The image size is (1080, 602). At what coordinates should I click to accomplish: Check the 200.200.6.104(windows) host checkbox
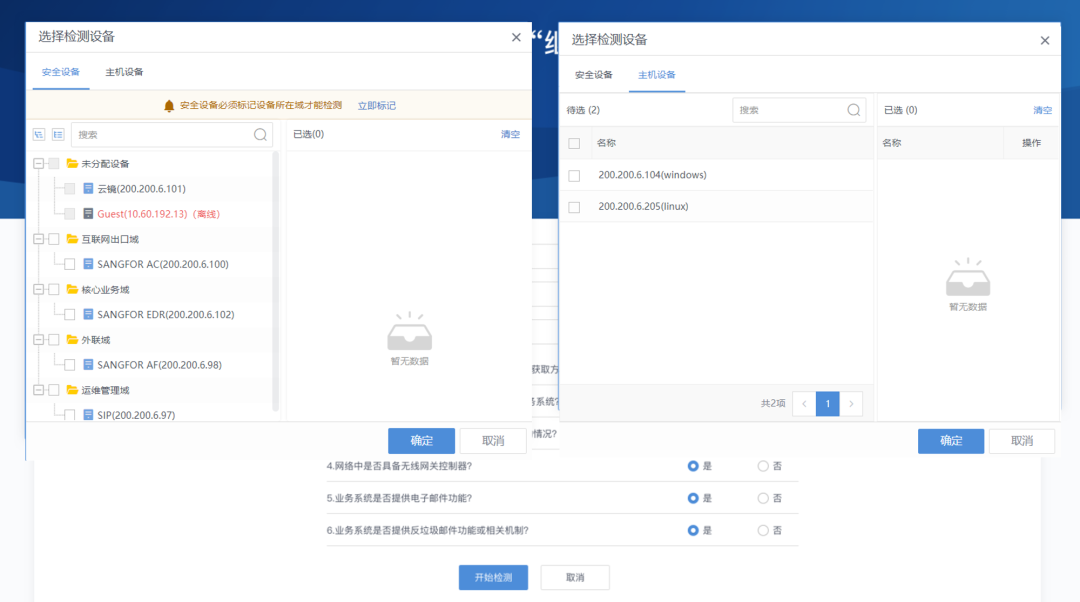click(x=574, y=176)
